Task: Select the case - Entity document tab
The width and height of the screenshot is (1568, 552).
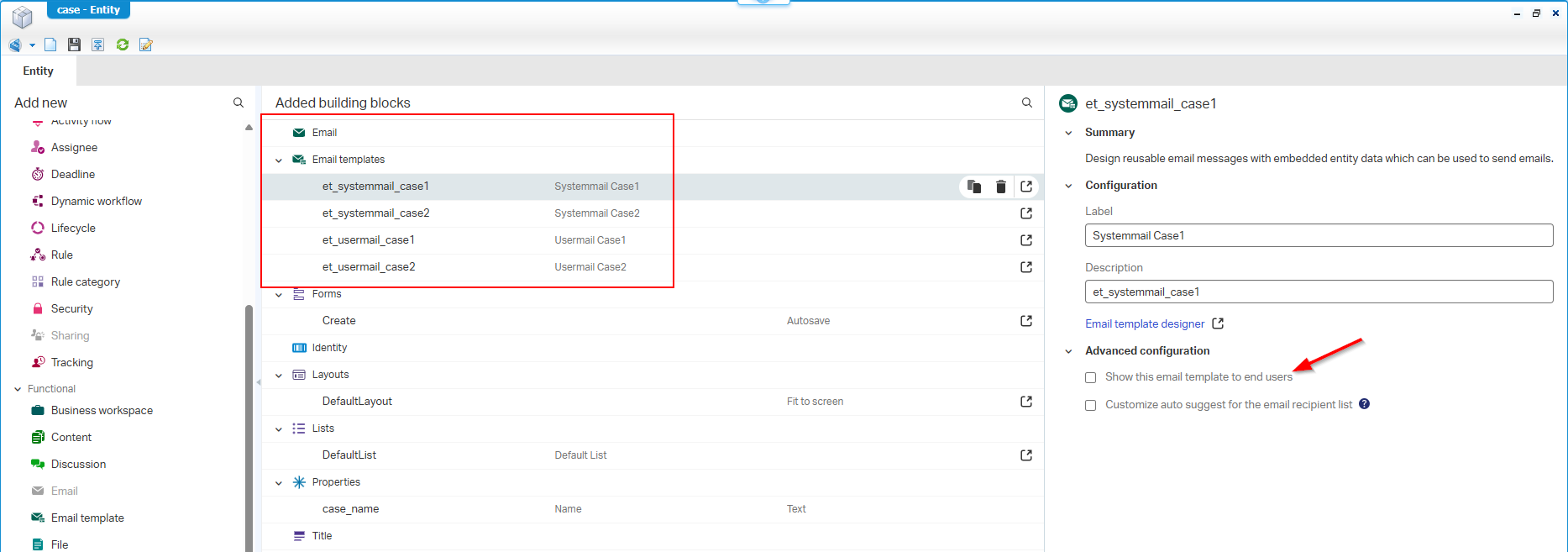Action: coord(88,10)
